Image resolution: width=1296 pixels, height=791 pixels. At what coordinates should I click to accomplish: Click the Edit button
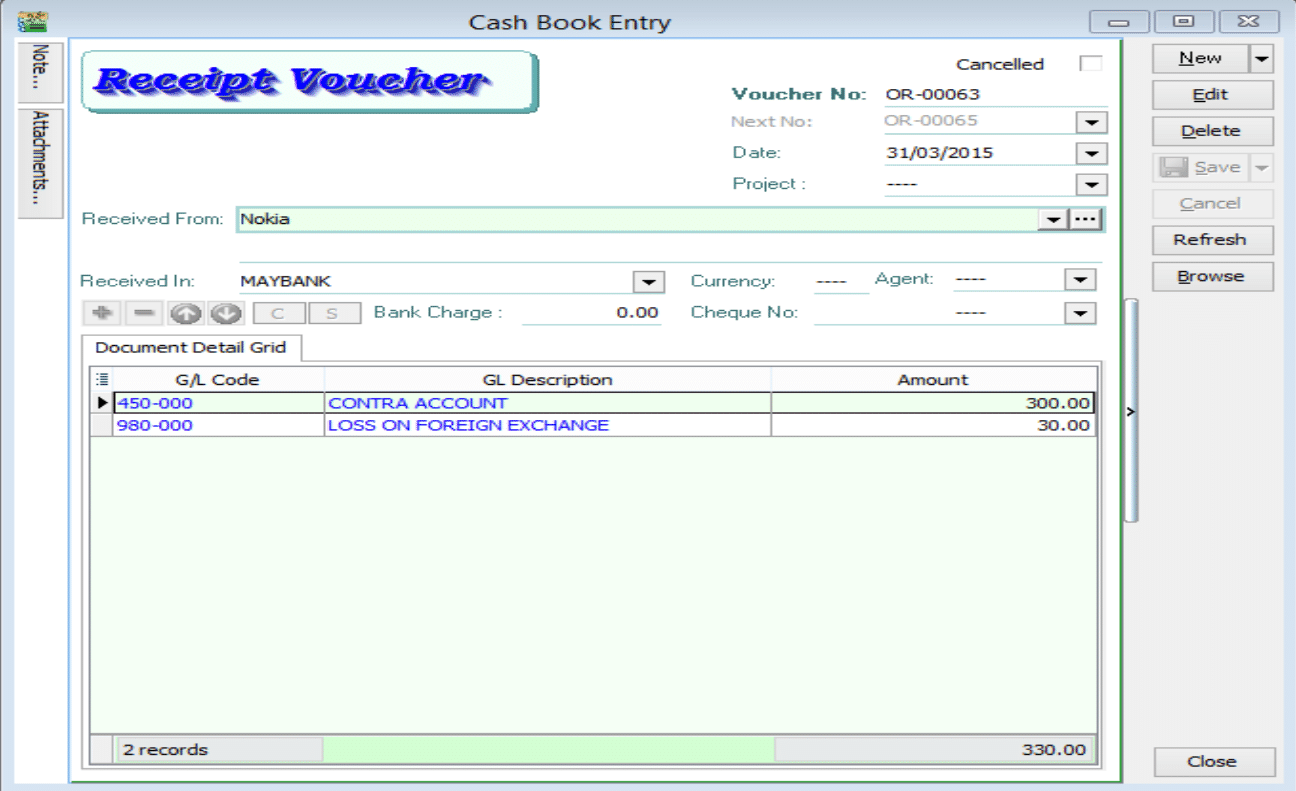[x=1211, y=95]
